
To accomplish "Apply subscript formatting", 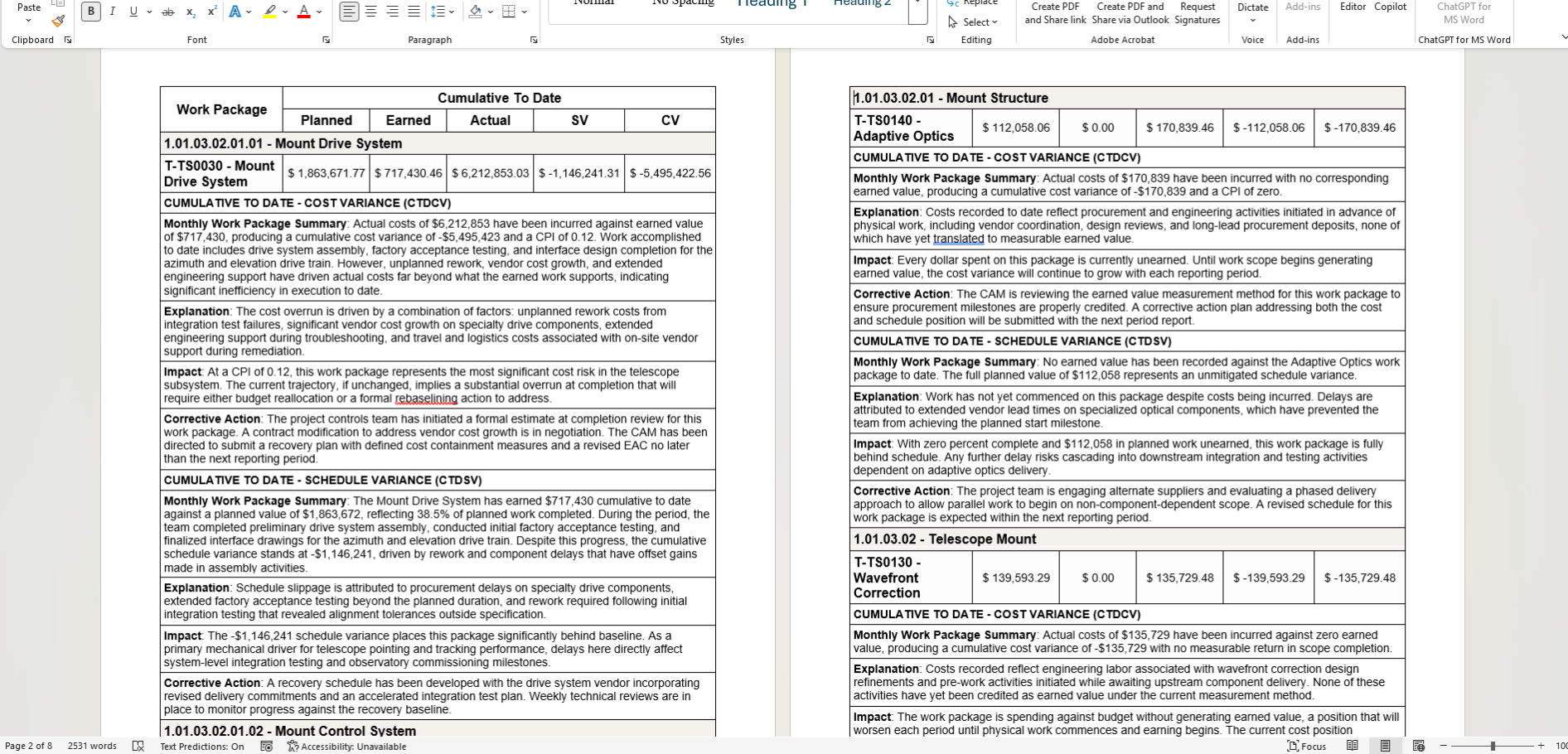I will pos(191,12).
